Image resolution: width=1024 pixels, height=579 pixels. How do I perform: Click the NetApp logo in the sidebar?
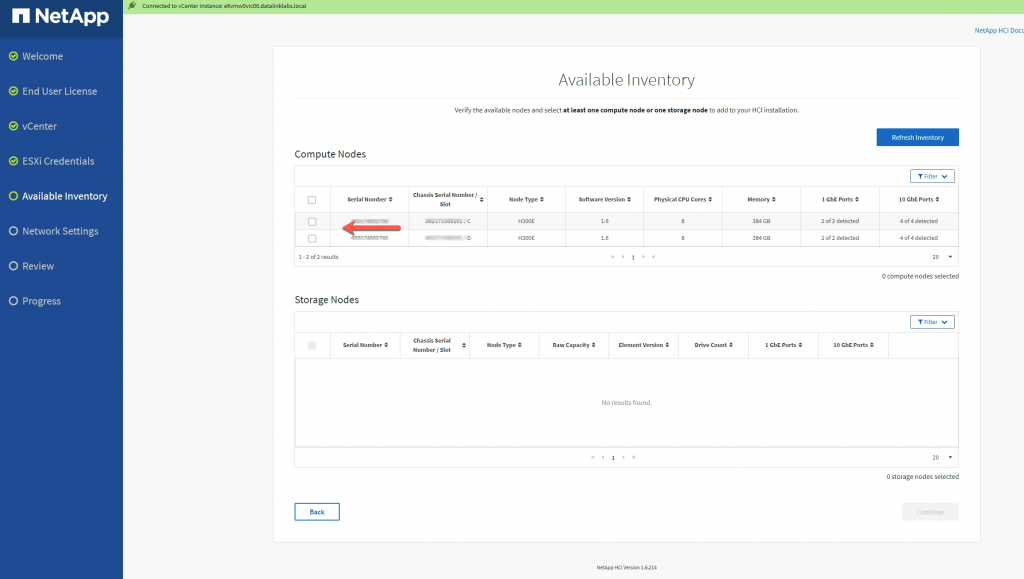point(61,16)
